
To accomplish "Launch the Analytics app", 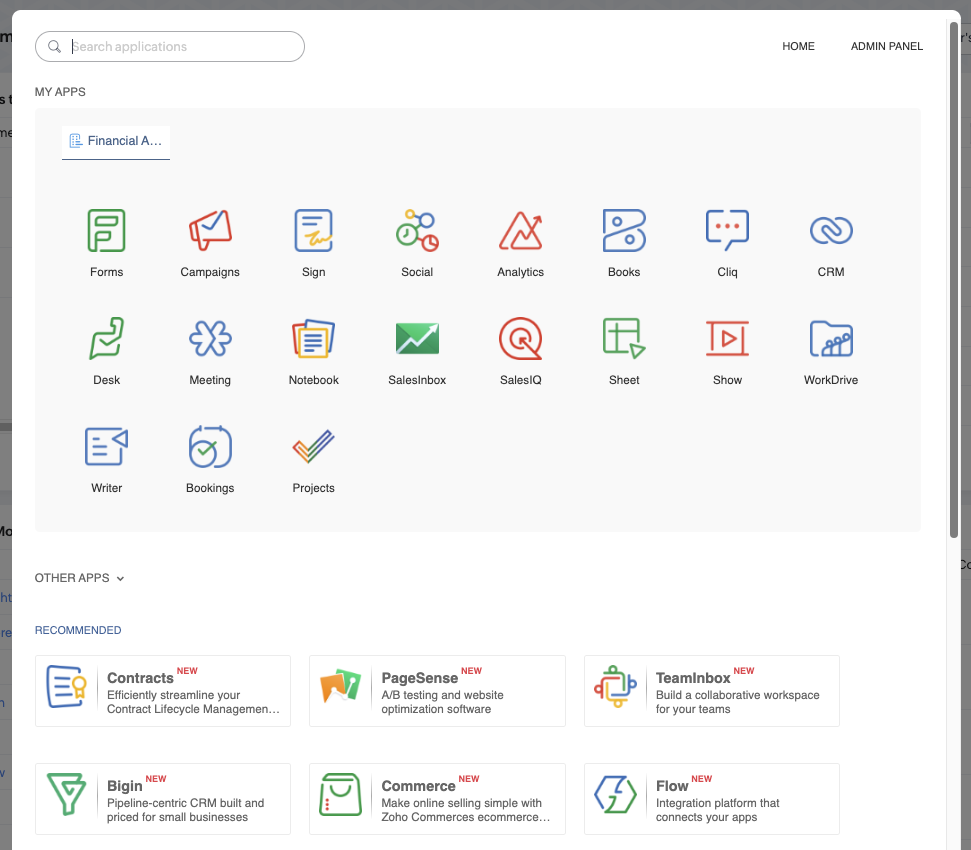I will (x=520, y=231).
